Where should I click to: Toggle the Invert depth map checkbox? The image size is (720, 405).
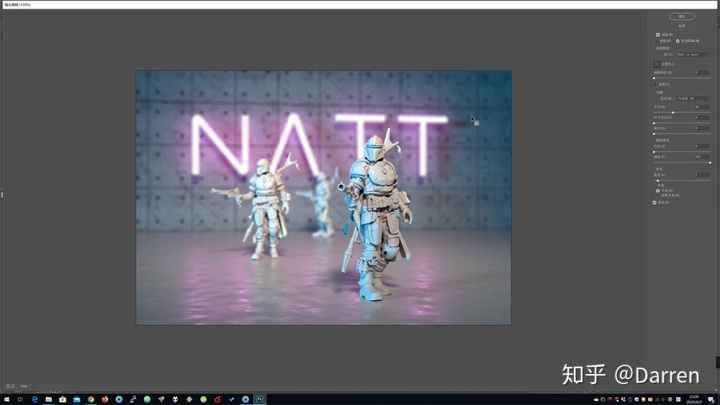[655, 84]
